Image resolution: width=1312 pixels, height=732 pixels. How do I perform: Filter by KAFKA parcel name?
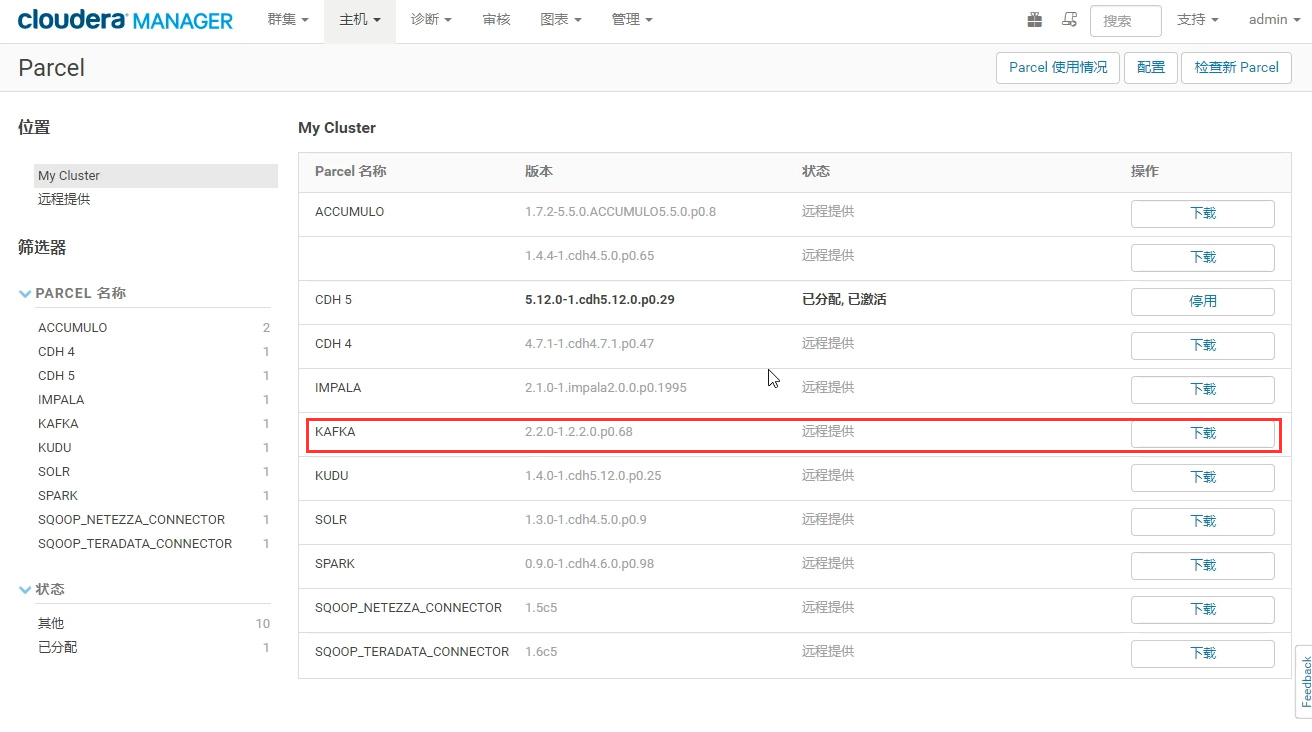58,424
